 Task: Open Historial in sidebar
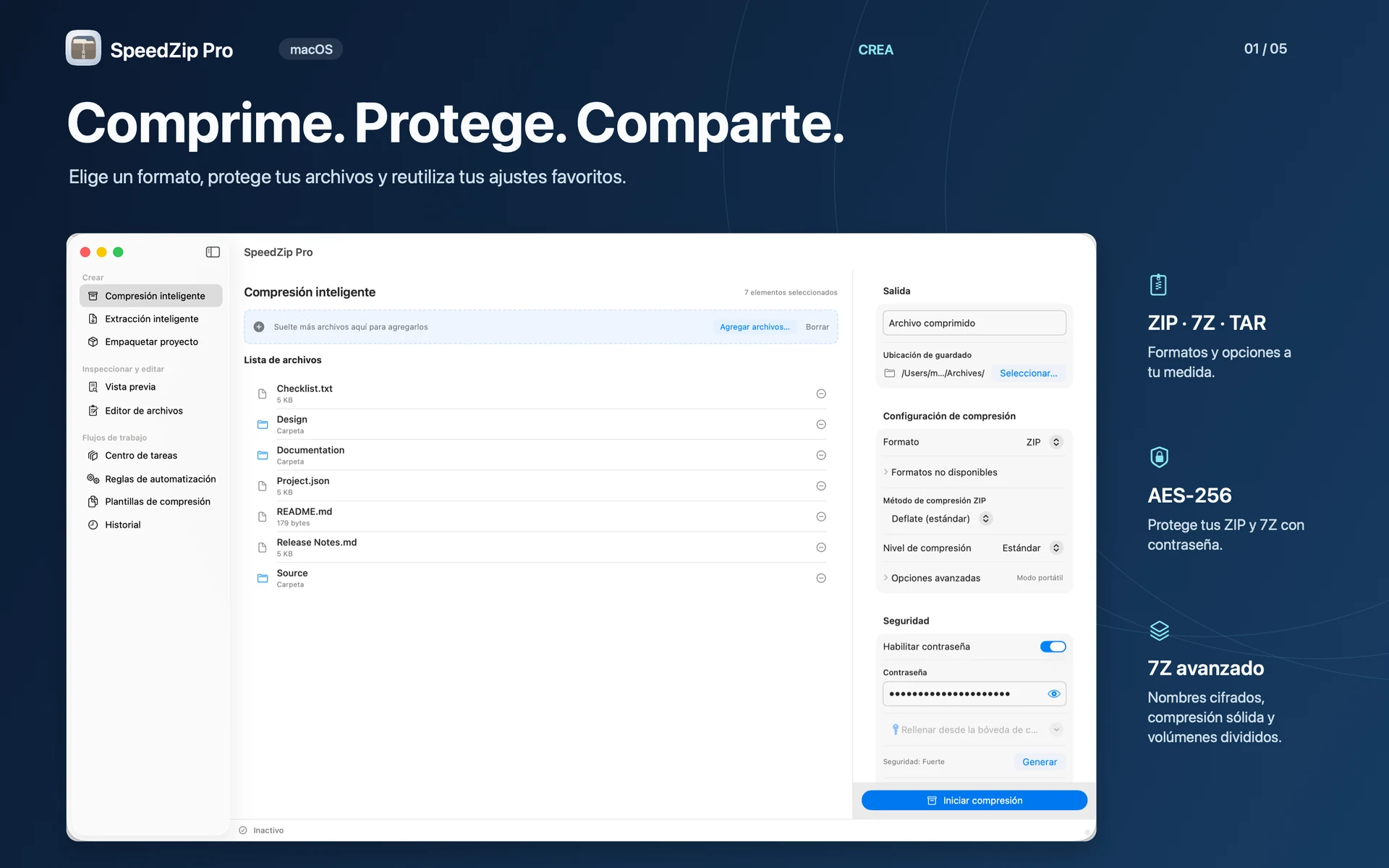[150, 525]
